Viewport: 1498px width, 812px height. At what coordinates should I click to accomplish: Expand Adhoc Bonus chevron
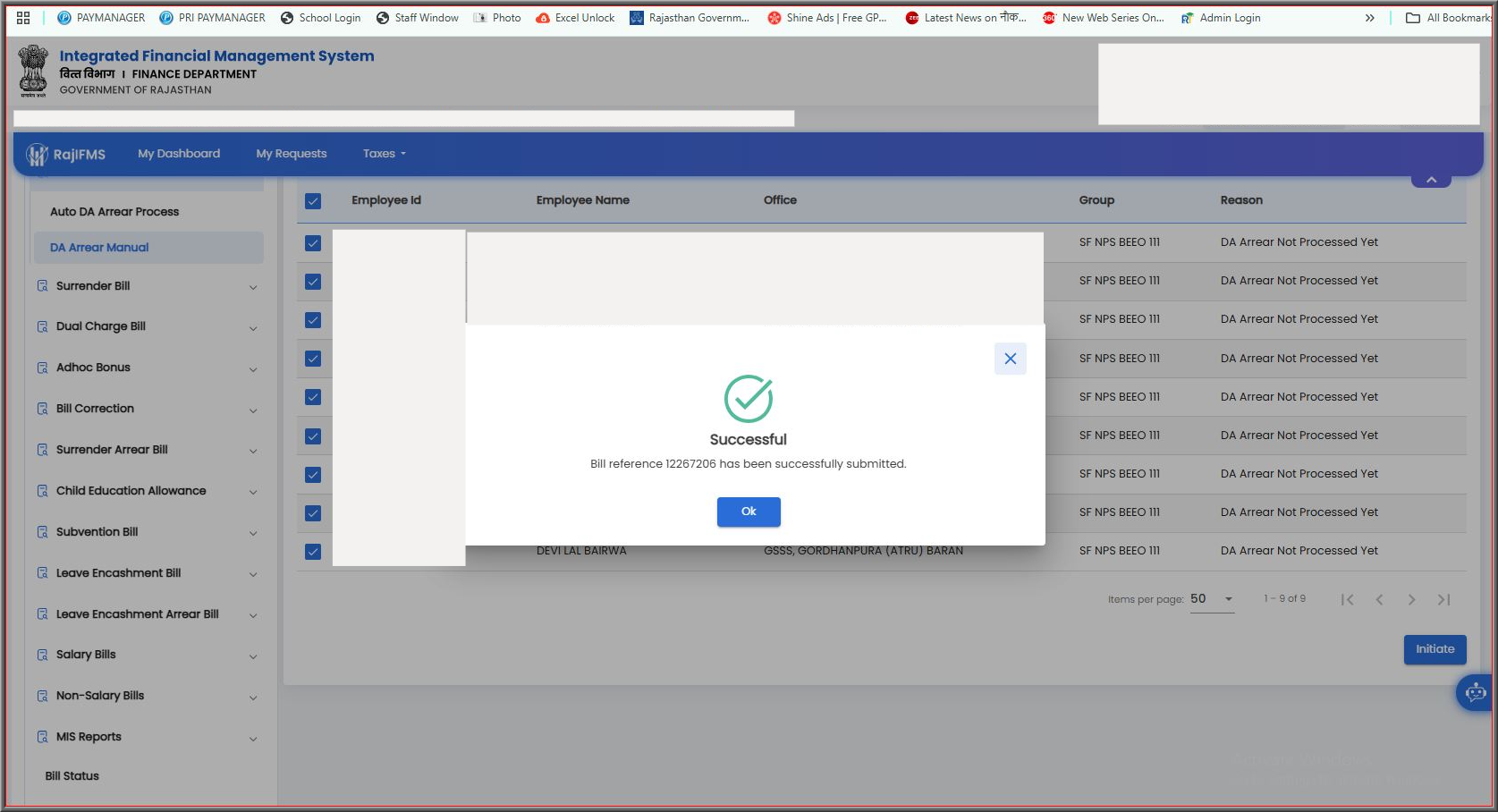253,369
